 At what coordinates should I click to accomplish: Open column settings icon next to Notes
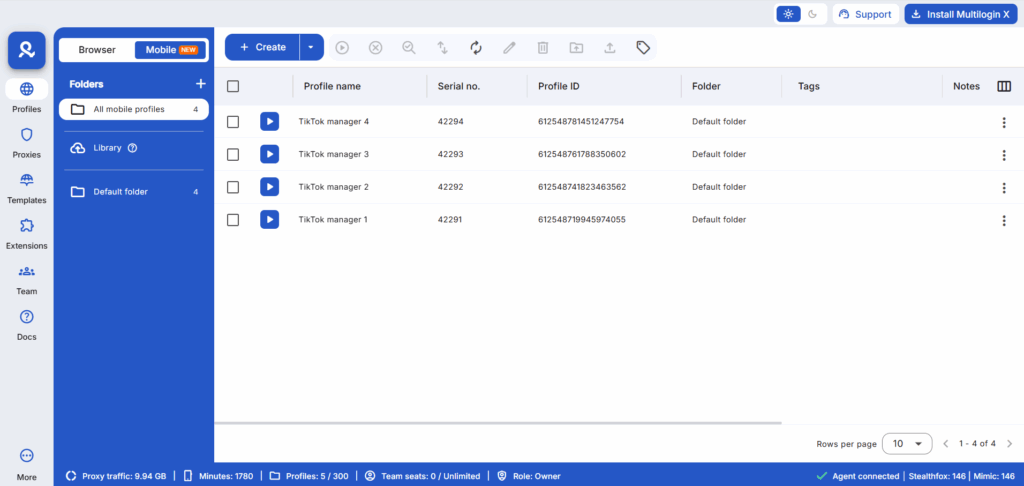(x=1004, y=87)
